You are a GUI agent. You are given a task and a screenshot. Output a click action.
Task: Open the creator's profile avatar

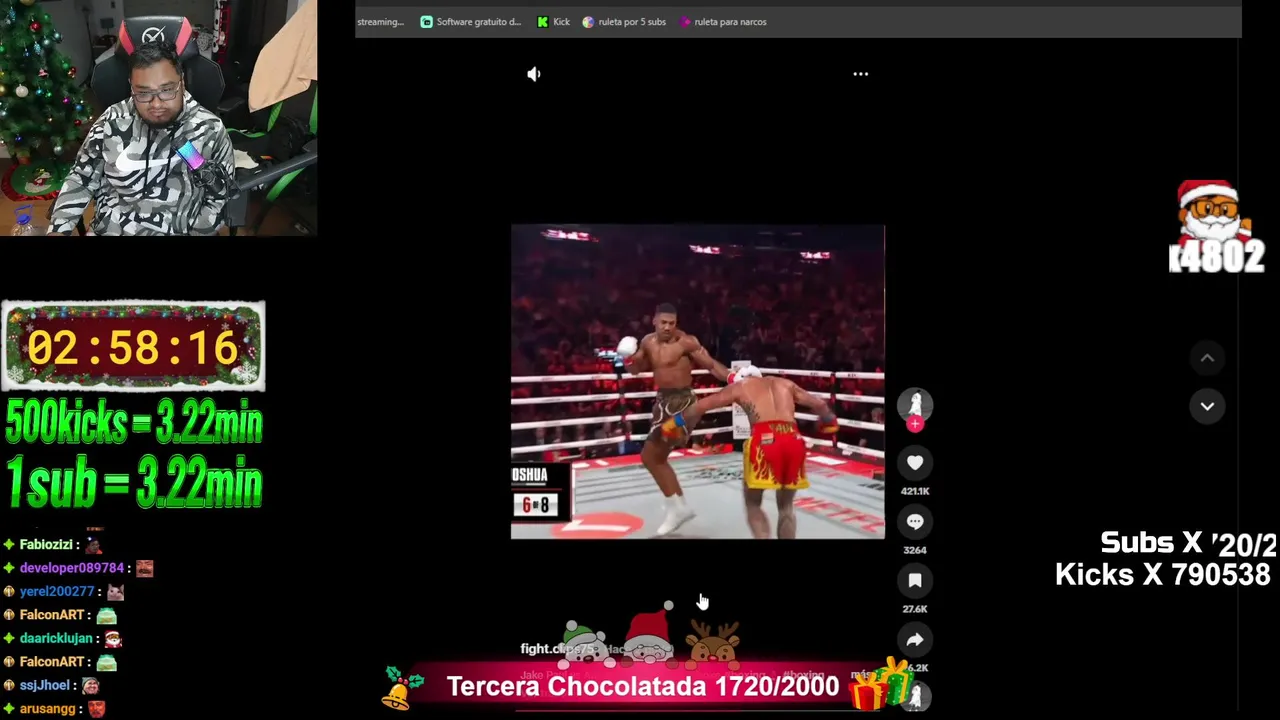(915, 404)
